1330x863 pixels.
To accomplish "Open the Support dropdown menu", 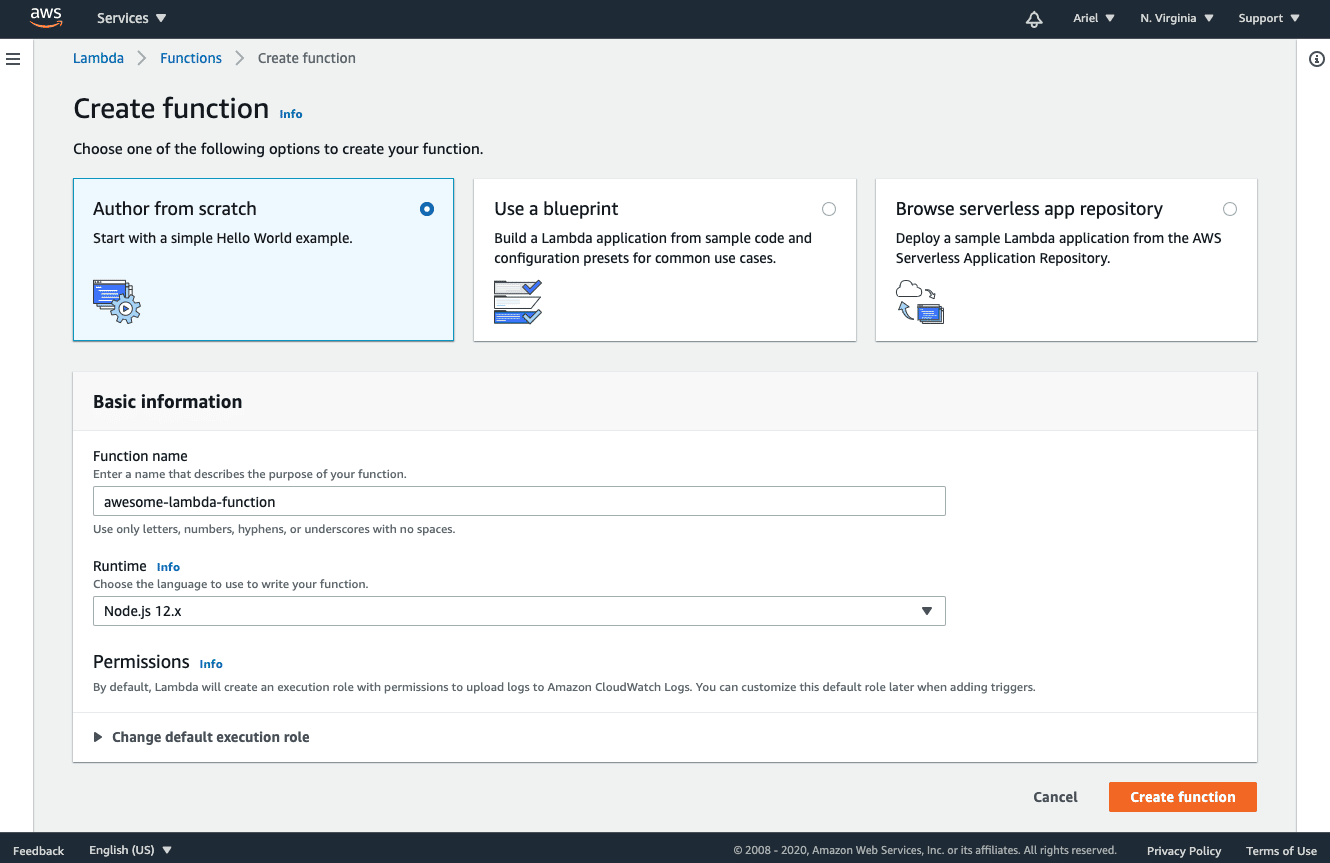I will coord(1269,18).
